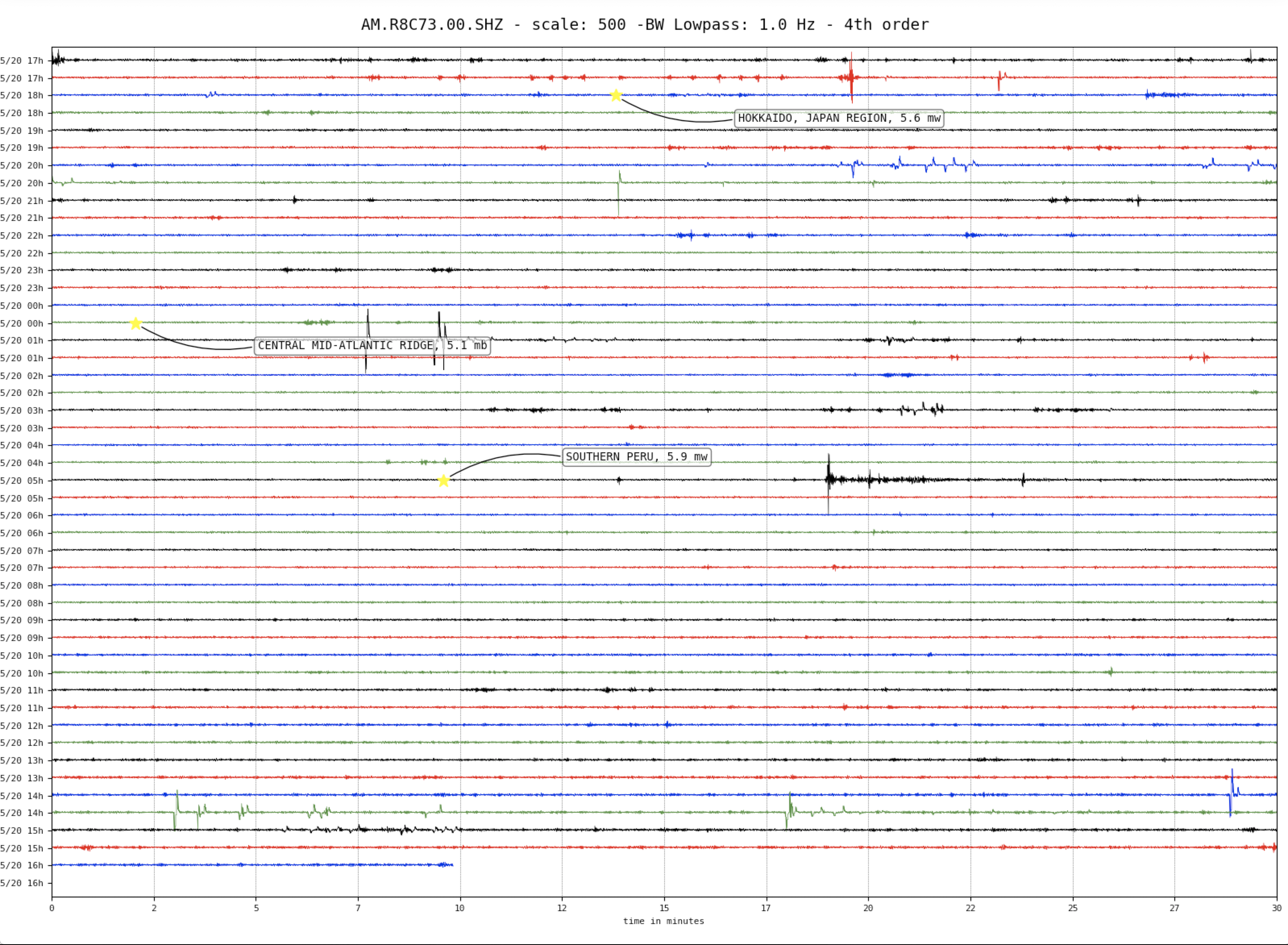Click x-axis tick label '5'
1288x945 pixels.
[256, 908]
